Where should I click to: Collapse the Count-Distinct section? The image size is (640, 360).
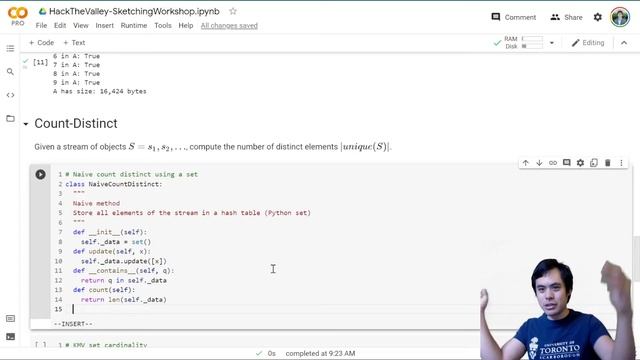(26, 124)
